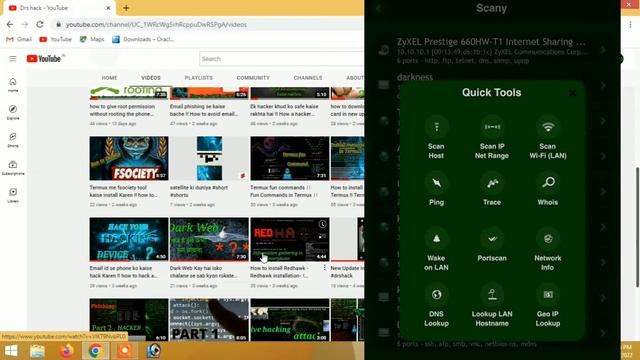Open File Explorer from the taskbar
The image size is (640, 360).
coord(38,351)
